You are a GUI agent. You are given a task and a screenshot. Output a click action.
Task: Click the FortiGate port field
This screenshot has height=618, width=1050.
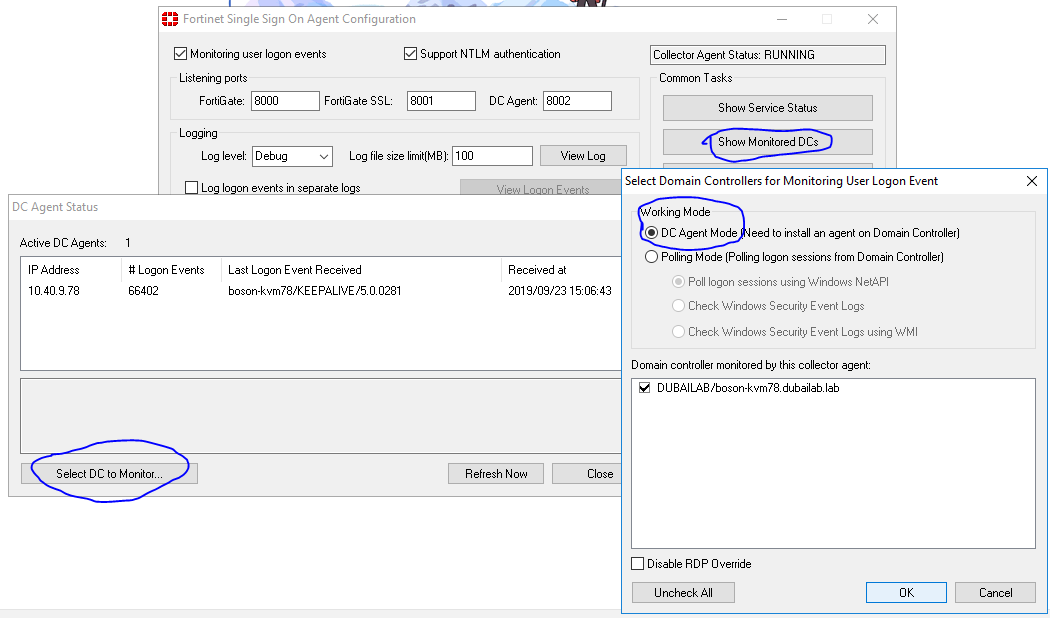point(285,101)
